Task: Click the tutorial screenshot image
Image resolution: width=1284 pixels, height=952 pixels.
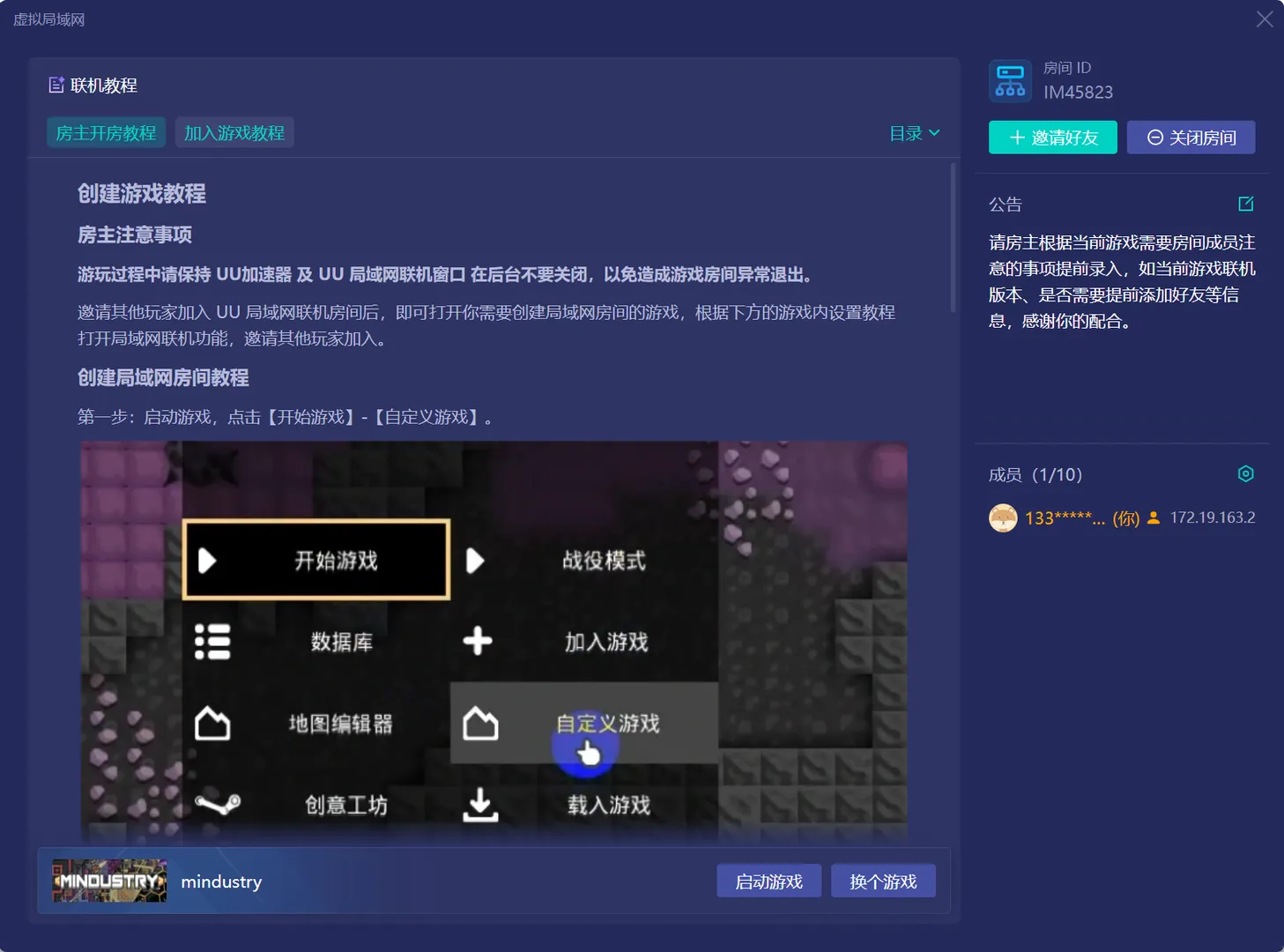Action: point(494,642)
